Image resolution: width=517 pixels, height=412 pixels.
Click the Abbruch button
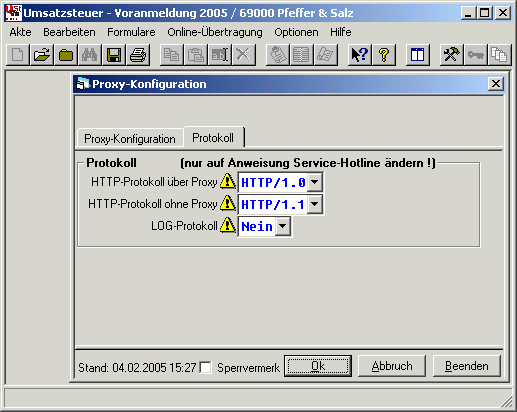click(392, 366)
